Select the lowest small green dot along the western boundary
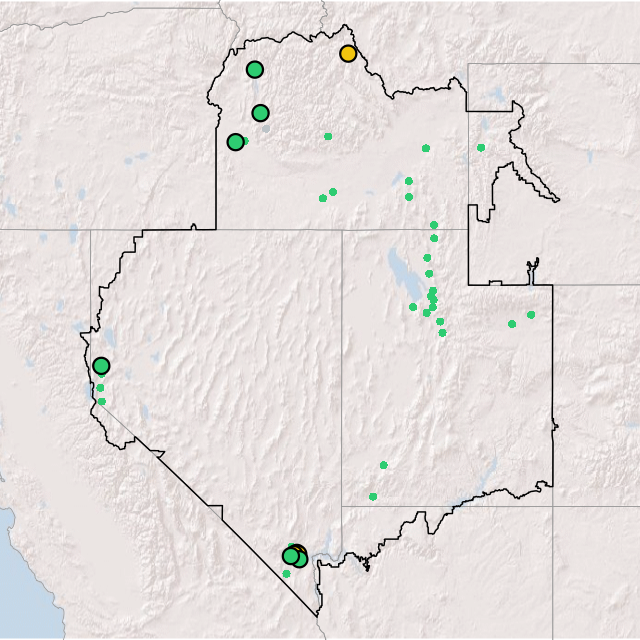This screenshot has width=640, height=640. pos(102,402)
